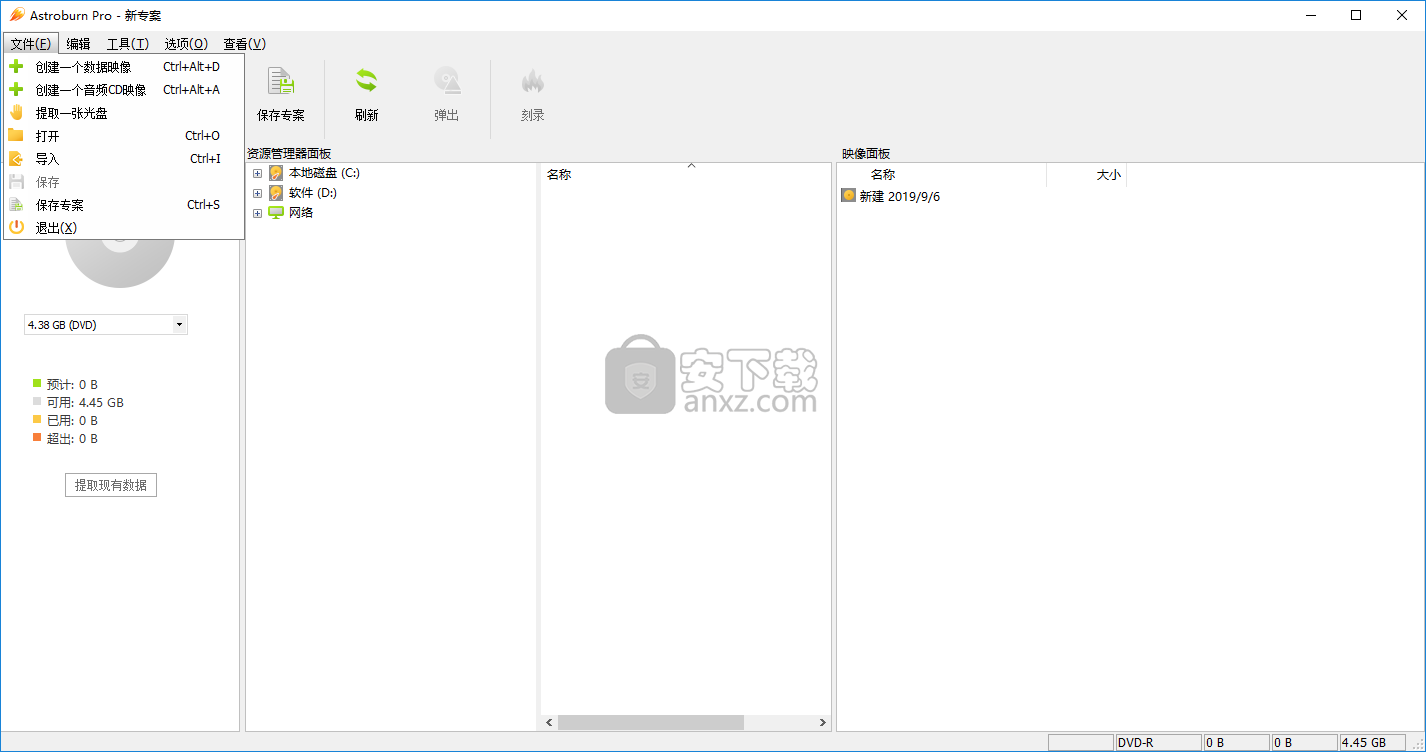Click the scrollbar left arrow in file list
The height and width of the screenshot is (752, 1426).
(x=549, y=722)
